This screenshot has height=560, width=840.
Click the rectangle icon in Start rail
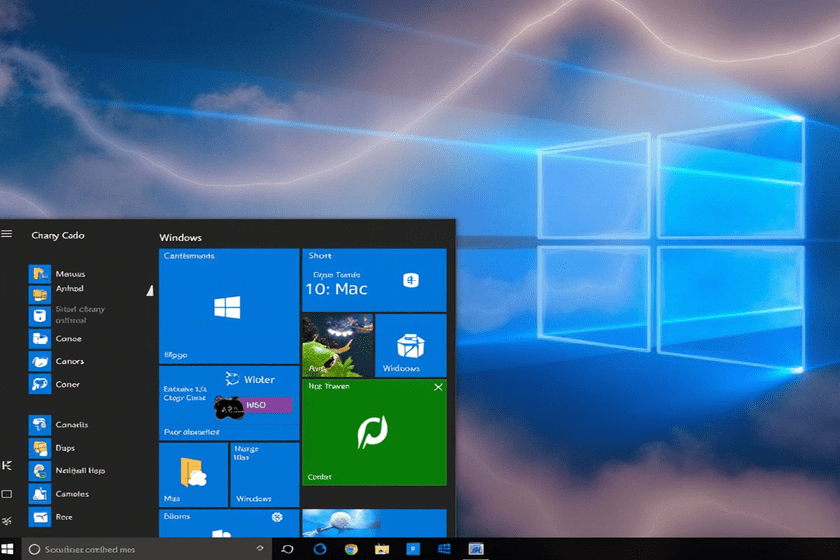[x=7, y=494]
